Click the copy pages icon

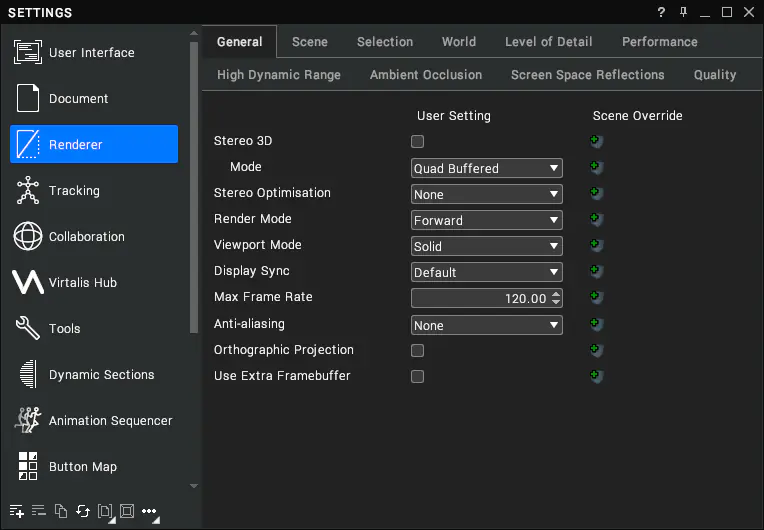(61, 511)
